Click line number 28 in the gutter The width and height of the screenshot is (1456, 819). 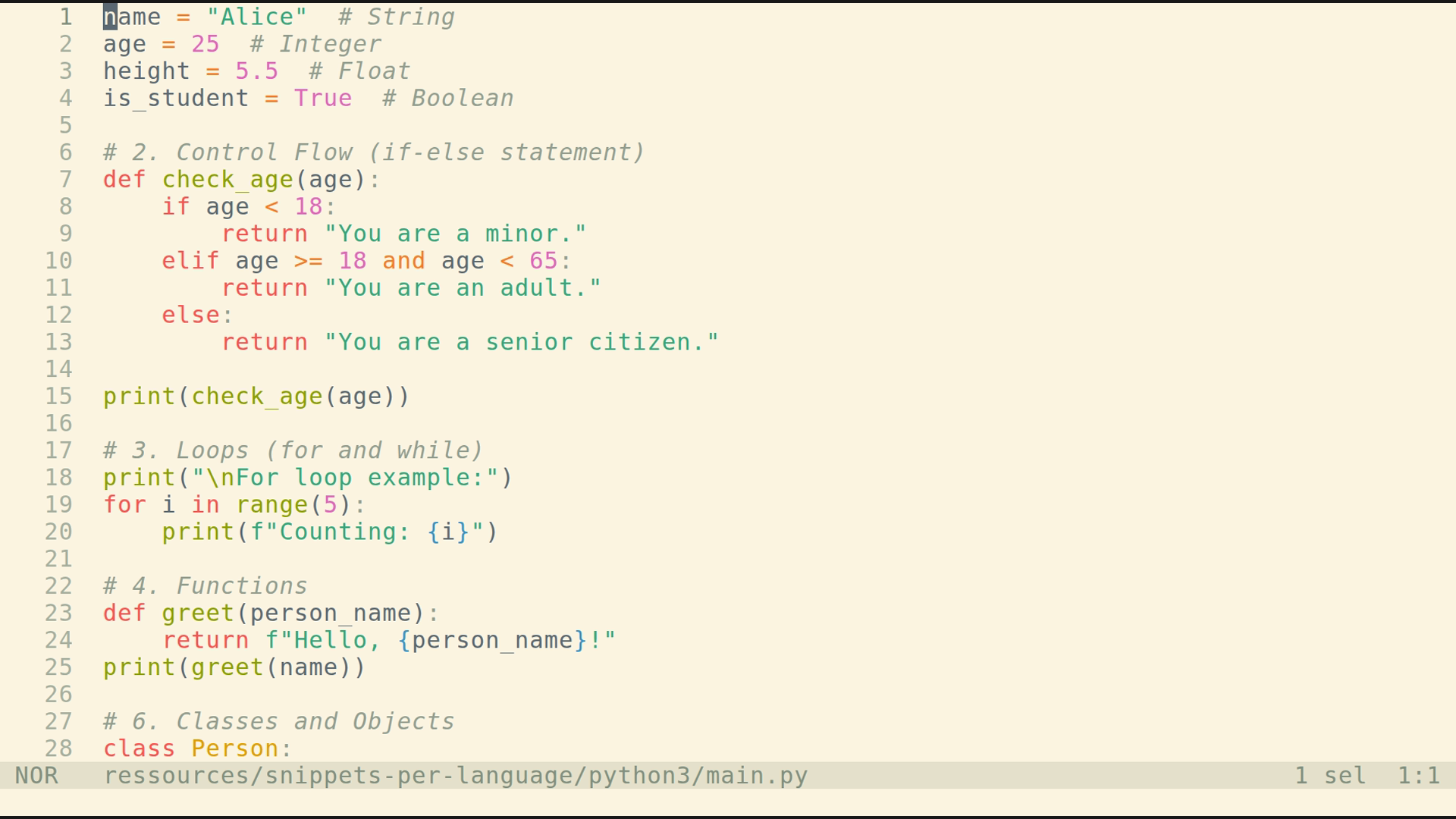(58, 748)
